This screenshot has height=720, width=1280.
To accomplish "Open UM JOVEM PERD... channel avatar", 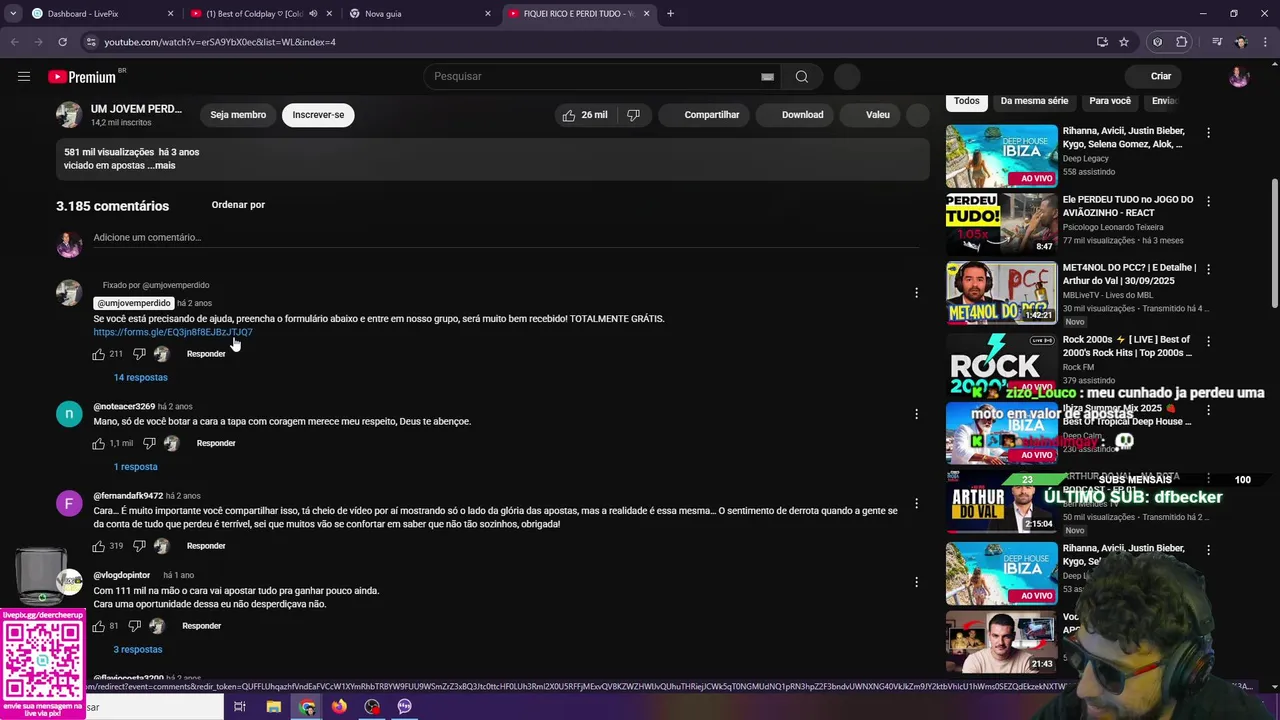I will [x=68, y=115].
